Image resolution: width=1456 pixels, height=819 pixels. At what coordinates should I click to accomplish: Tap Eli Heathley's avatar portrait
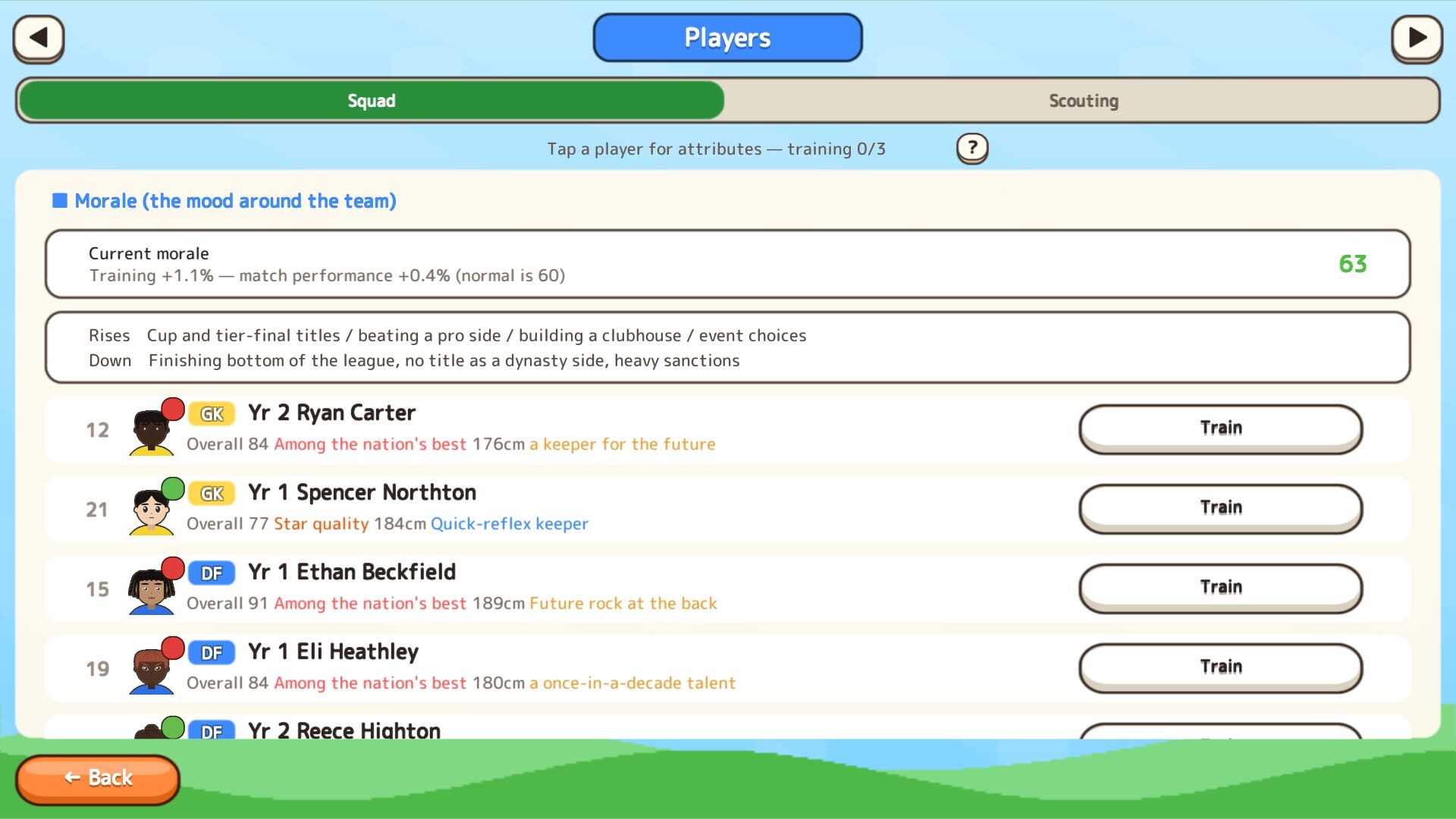[152, 670]
